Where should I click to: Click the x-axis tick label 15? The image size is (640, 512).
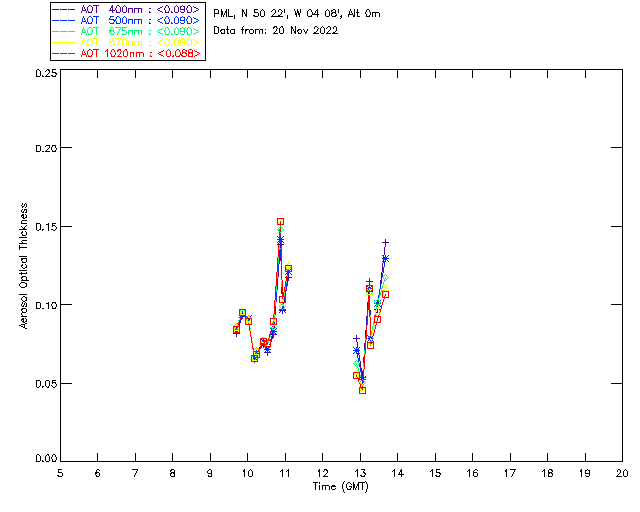coord(435,473)
